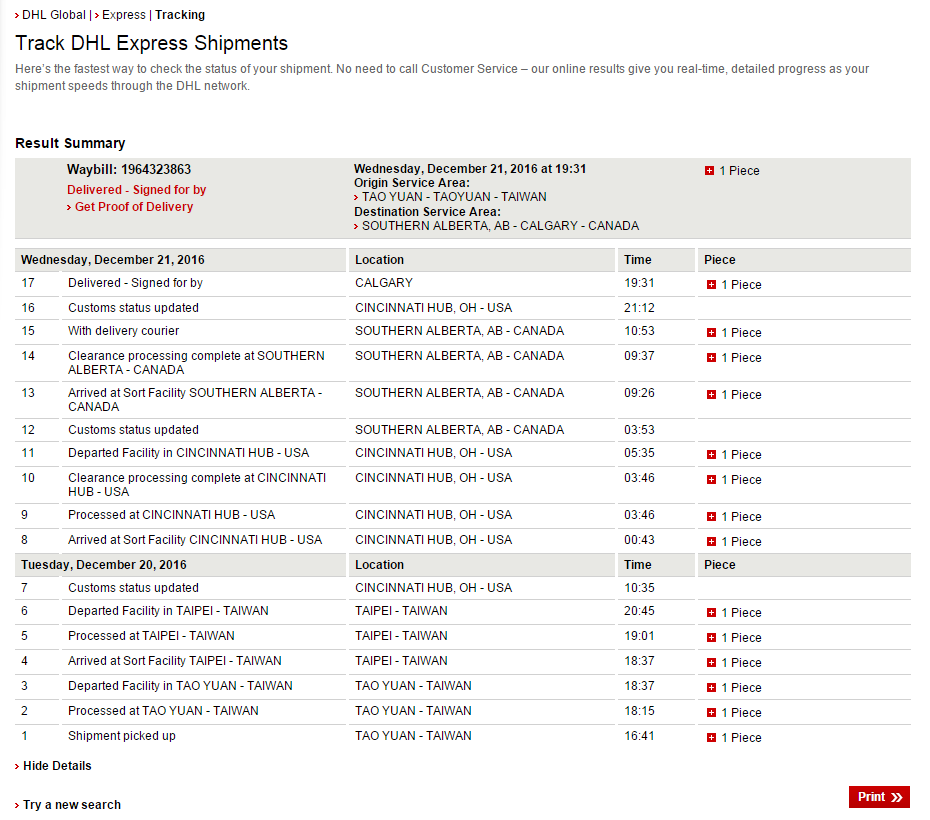
Task: Expand piece details for row 17 Delivered
Action: (x=711, y=285)
